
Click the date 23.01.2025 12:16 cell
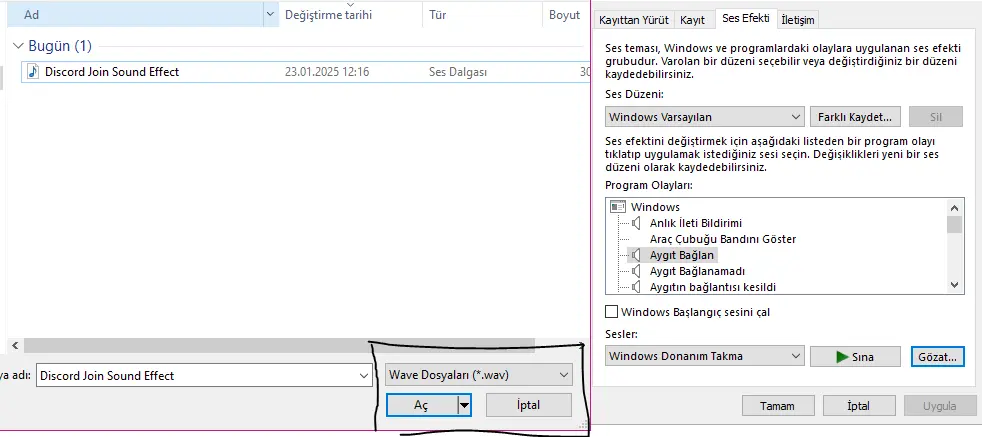coord(327,72)
